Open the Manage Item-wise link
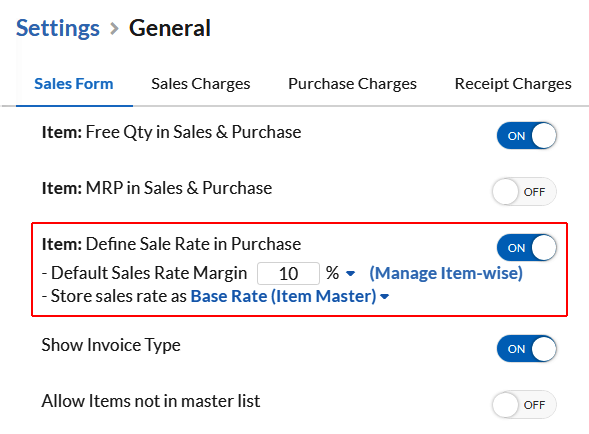The height and width of the screenshot is (434, 589). [446, 273]
